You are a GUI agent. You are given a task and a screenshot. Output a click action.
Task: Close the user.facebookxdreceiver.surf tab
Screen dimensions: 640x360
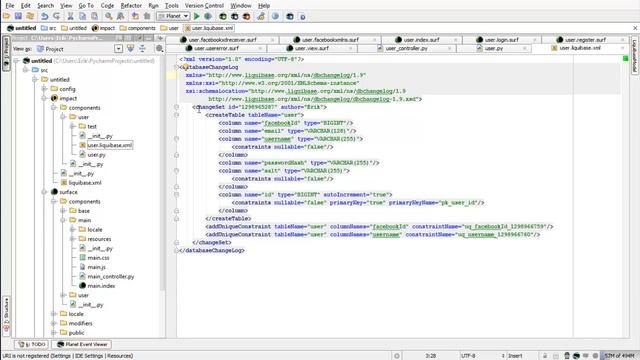pyautogui.click(x=272, y=40)
